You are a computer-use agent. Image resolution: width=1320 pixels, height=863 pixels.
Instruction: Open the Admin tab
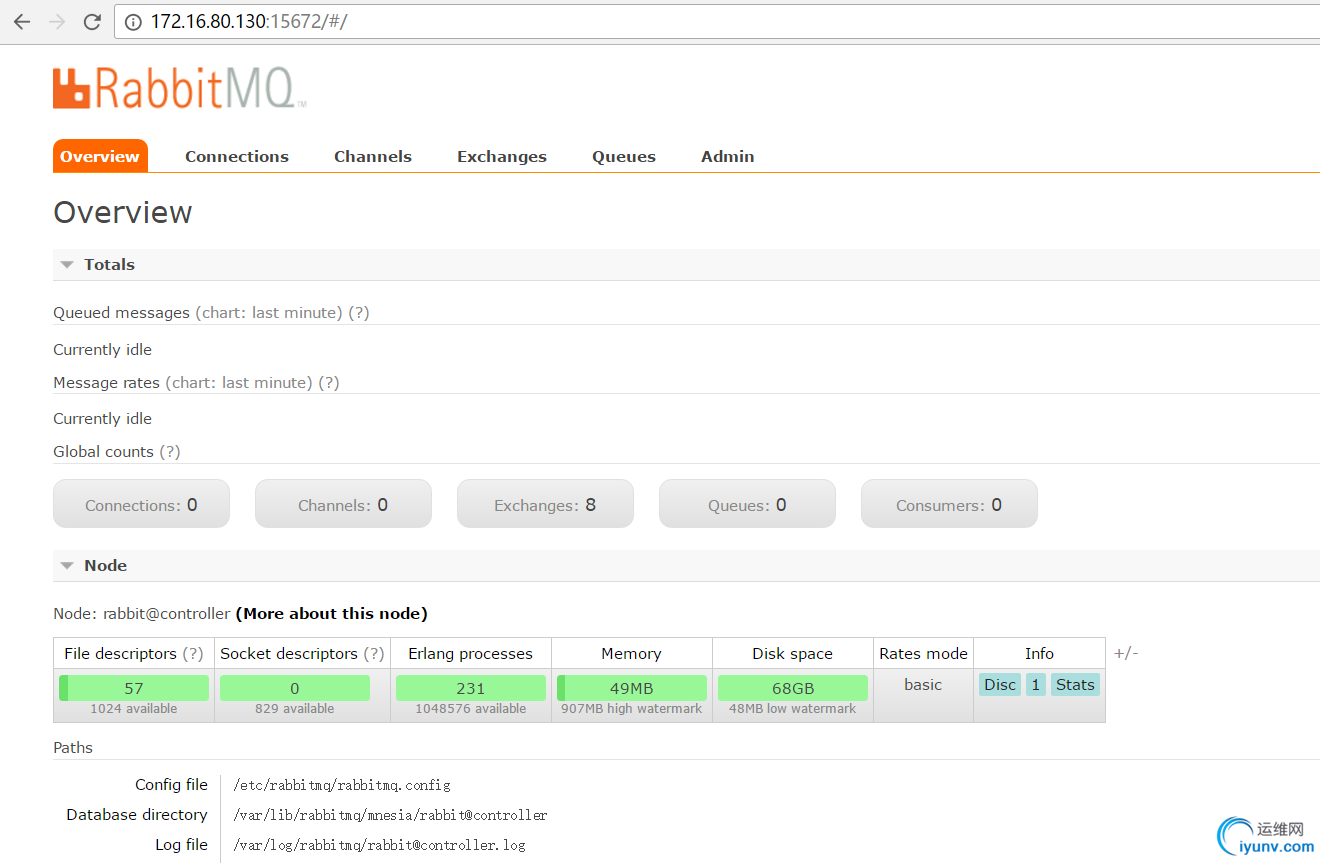click(728, 156)
